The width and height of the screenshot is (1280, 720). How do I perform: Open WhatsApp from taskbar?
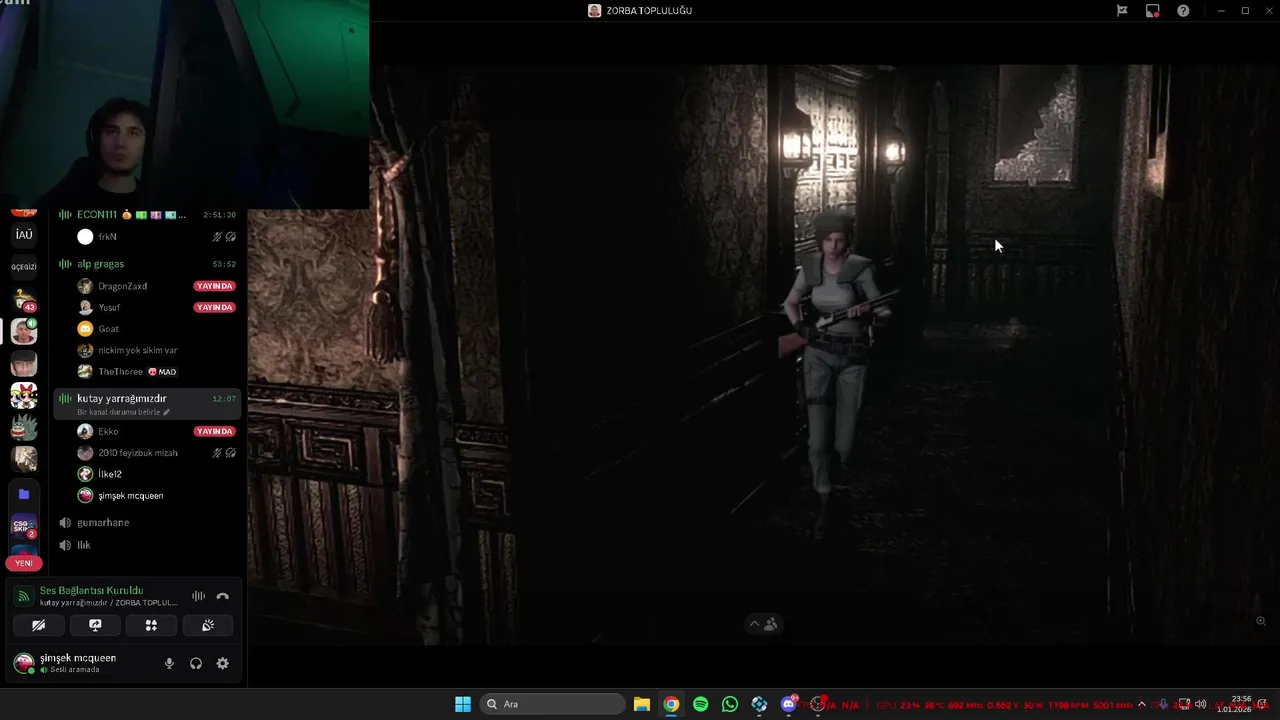pyautogui.click(x=730, y=704)
